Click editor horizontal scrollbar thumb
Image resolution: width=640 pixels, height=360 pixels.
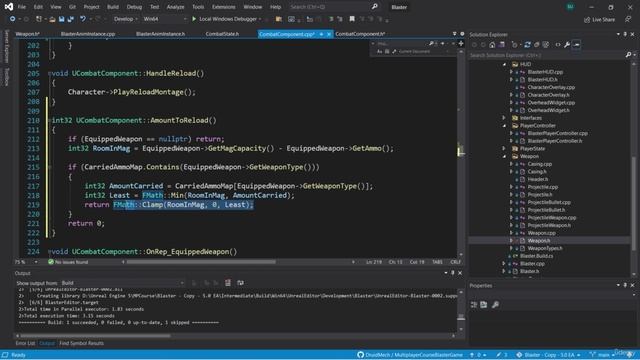[x=201, y=262]
